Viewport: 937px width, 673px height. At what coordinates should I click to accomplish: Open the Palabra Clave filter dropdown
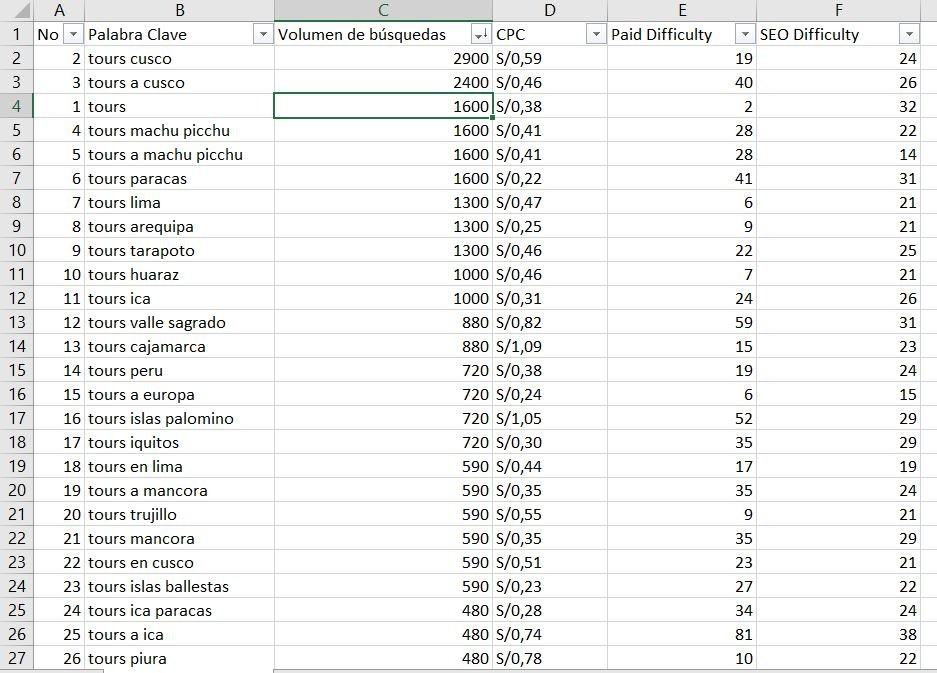click(x=263, y=35)
